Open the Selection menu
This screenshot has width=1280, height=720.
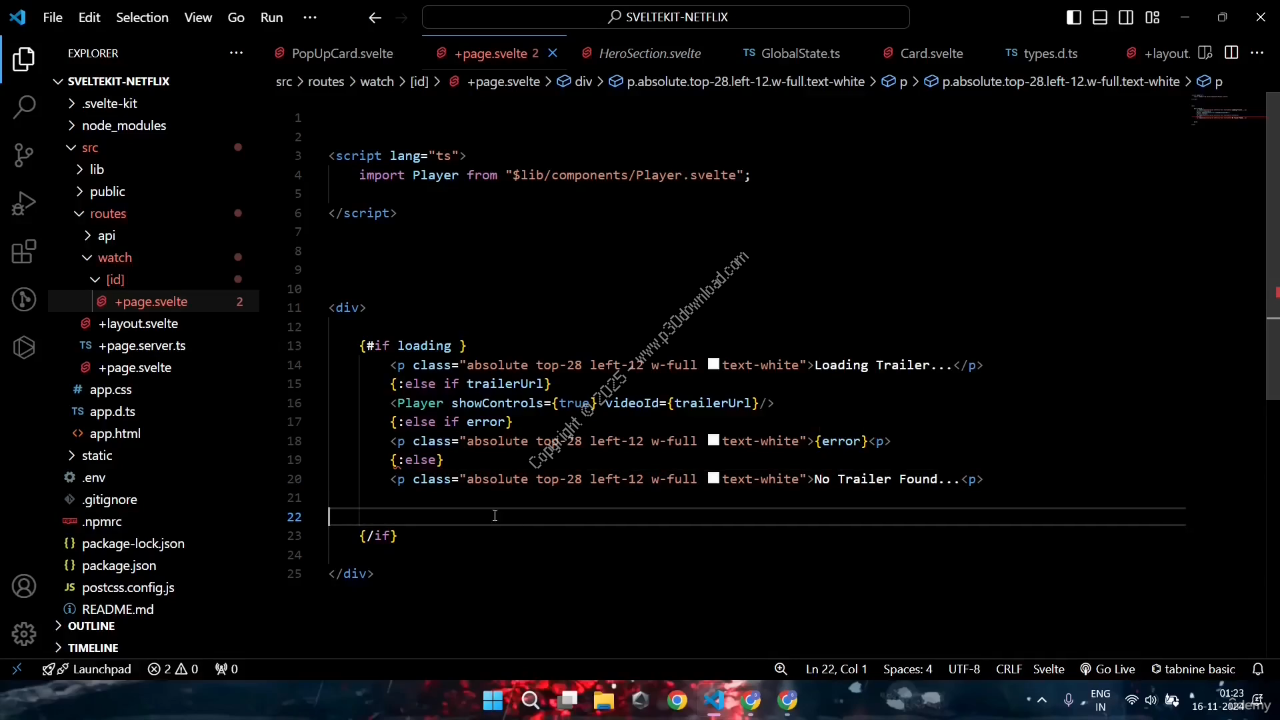pos(142,17)
